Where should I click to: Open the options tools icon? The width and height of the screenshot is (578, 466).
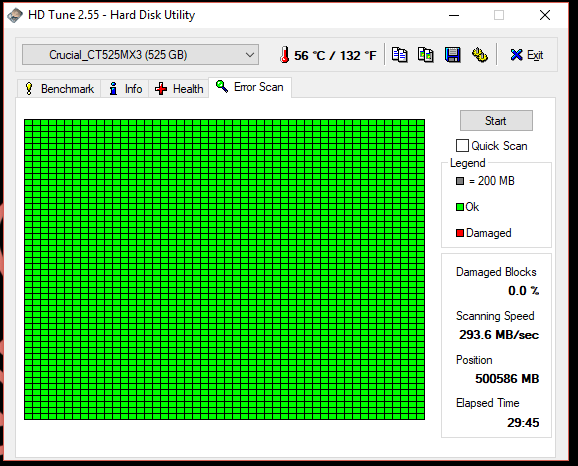[x=480, y=55]
